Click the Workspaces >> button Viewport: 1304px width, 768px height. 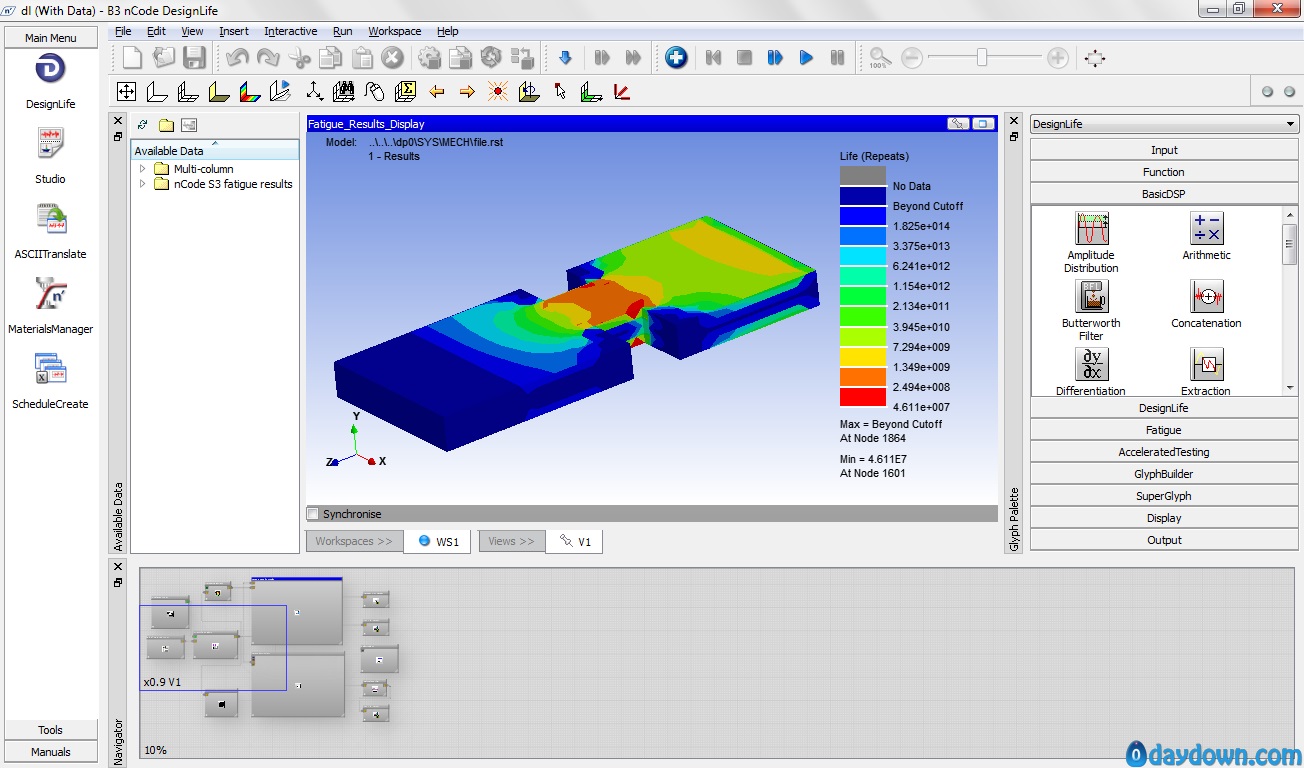[x=354, y=541]
